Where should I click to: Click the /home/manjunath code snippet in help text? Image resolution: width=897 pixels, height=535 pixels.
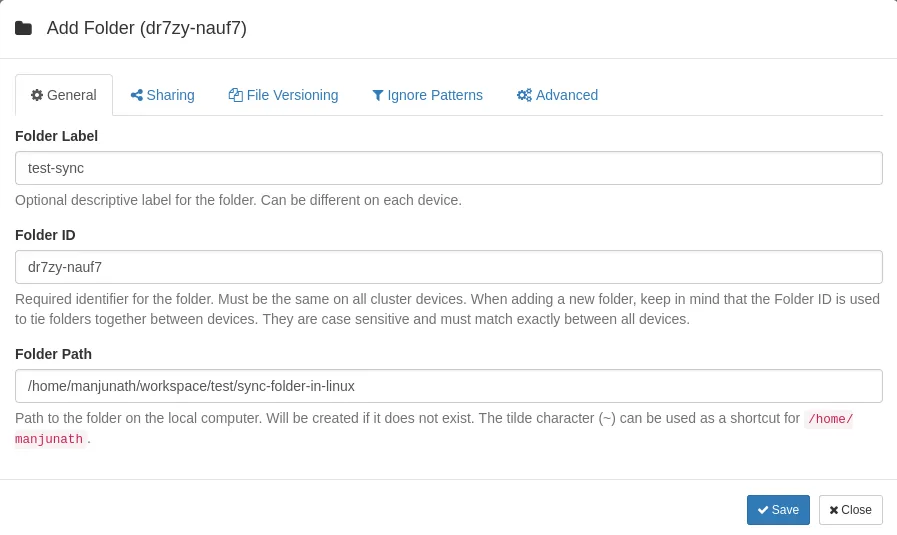pyautogui.click(x=829, y=419)
